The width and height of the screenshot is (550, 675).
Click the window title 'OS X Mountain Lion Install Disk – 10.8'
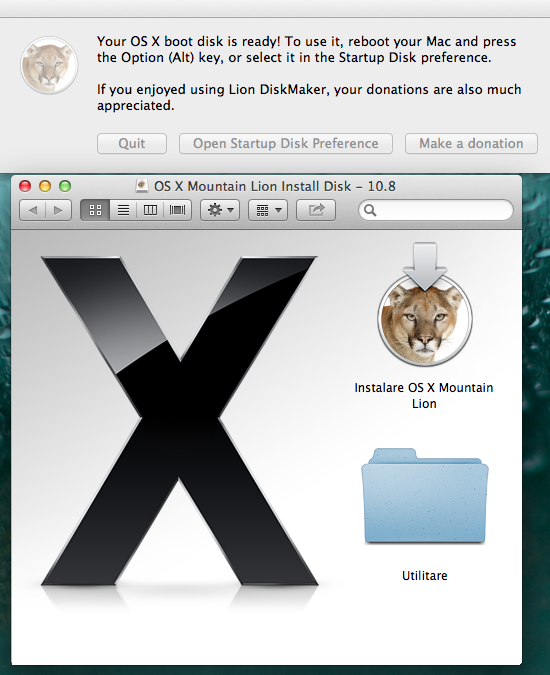click(275, 186)
